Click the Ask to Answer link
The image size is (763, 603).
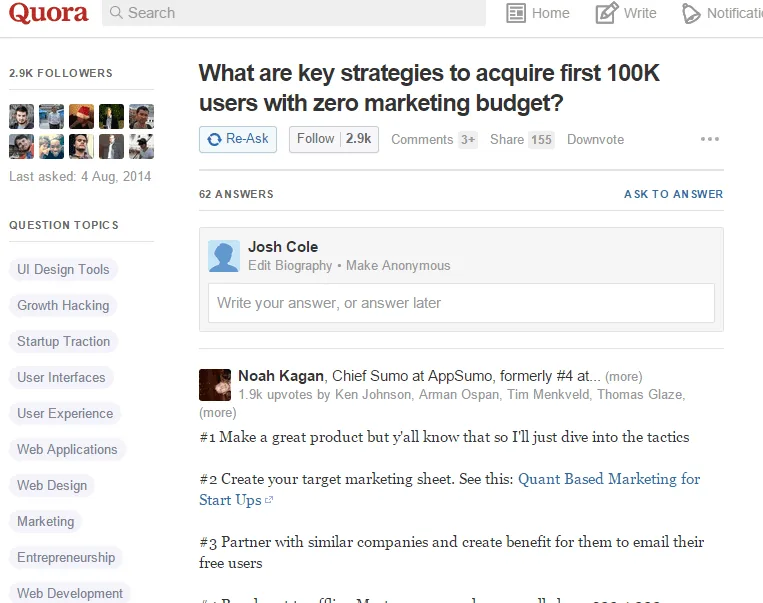tap(673, 194)
